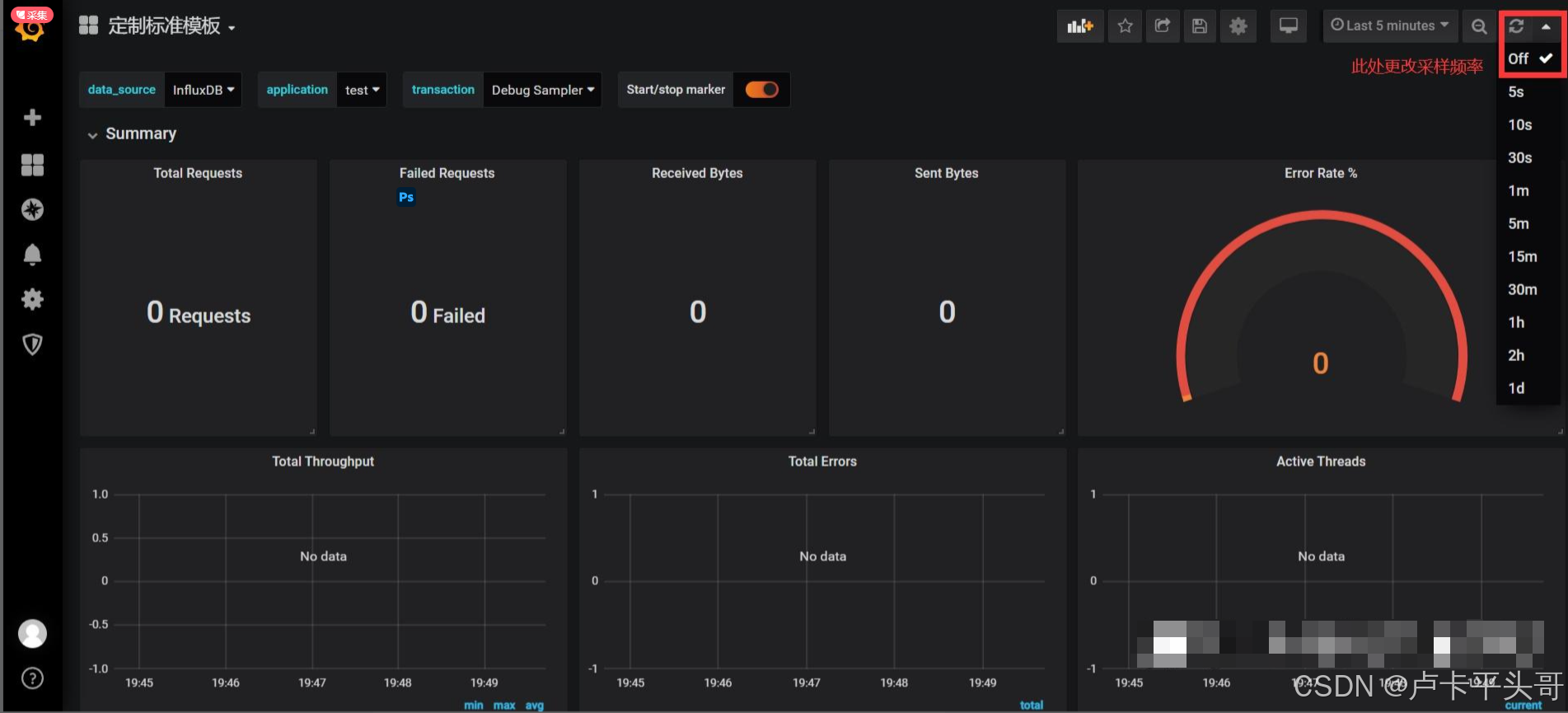The image size is (1568, 713).
Task: Click the Total Errors panel title
Action: coord(822,462)
